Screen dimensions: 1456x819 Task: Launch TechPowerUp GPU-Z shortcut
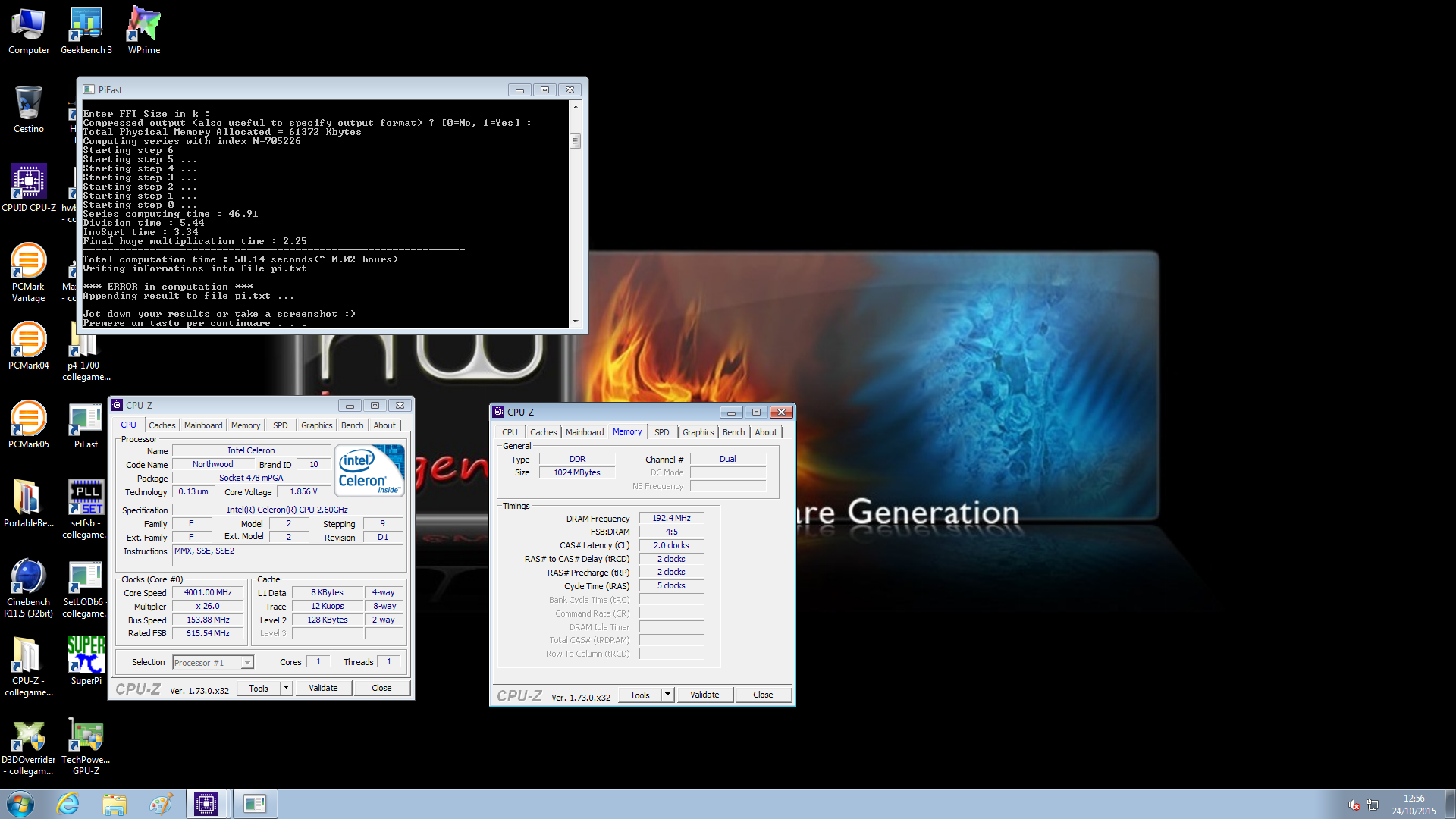(x=86, y=745)
